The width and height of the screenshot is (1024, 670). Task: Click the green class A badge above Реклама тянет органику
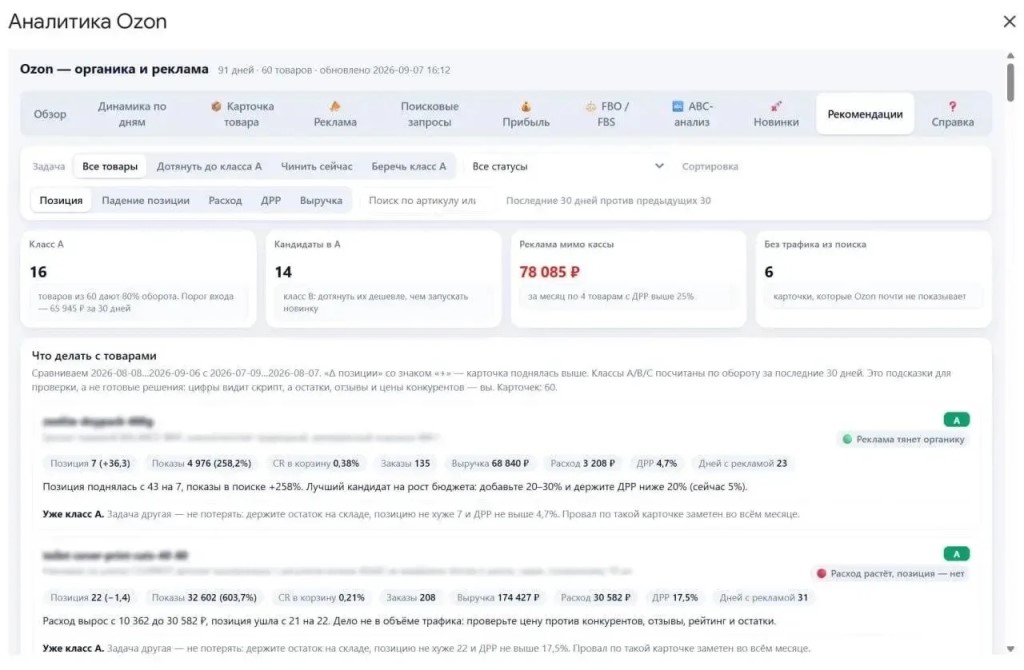pyautogui.click(x=956, y=420)
